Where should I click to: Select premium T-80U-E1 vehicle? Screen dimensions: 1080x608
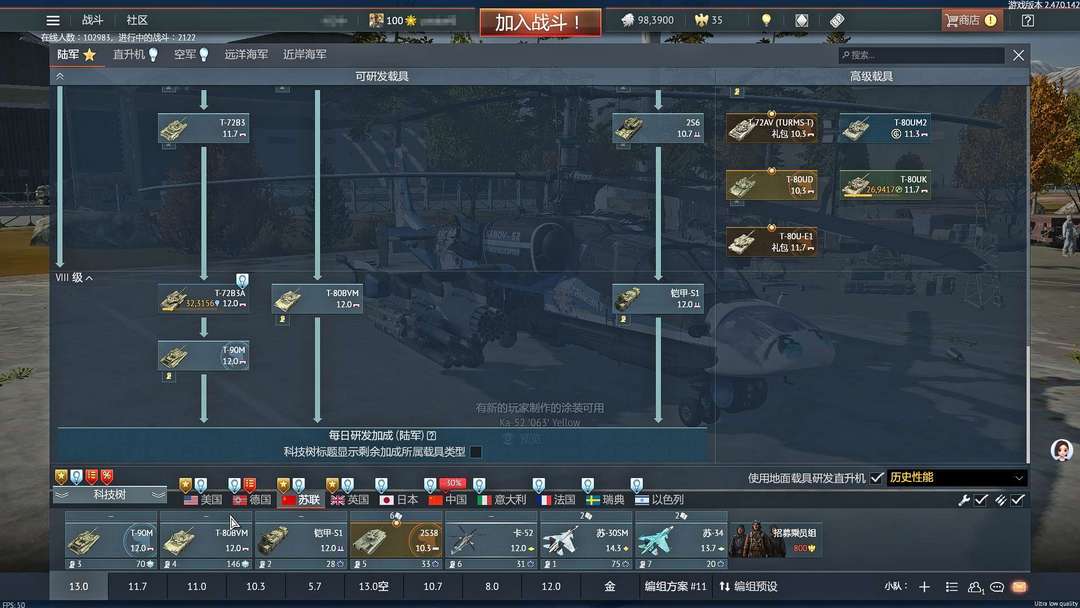[x=771, y=242]
